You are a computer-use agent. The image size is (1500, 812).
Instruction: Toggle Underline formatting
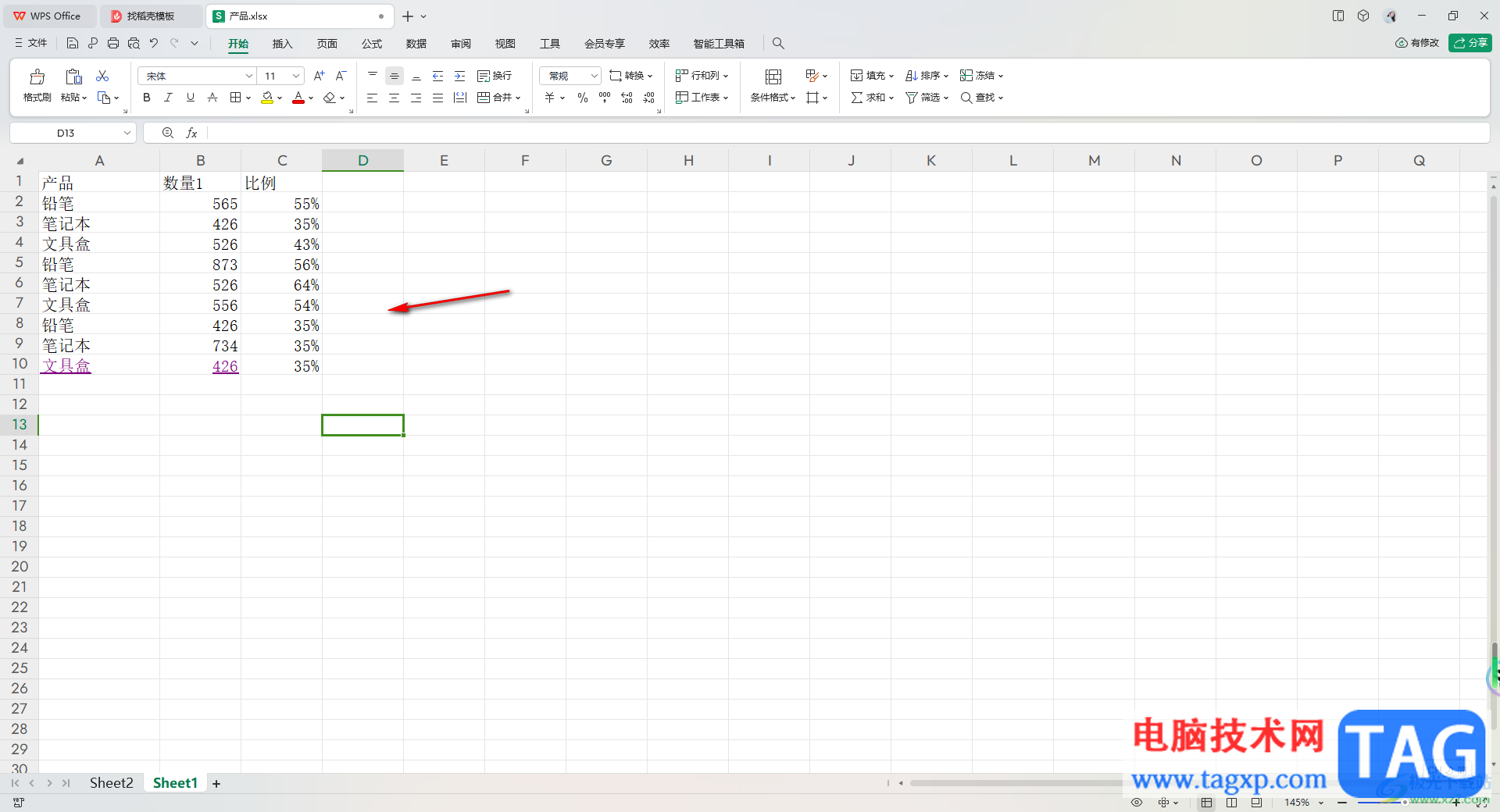click(190, 98)
